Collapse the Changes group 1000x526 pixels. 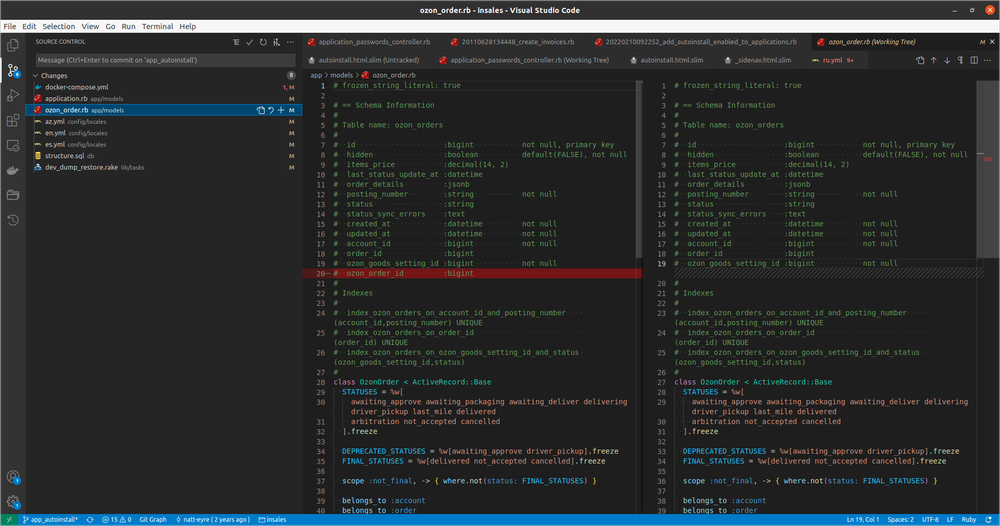point(36,76)
